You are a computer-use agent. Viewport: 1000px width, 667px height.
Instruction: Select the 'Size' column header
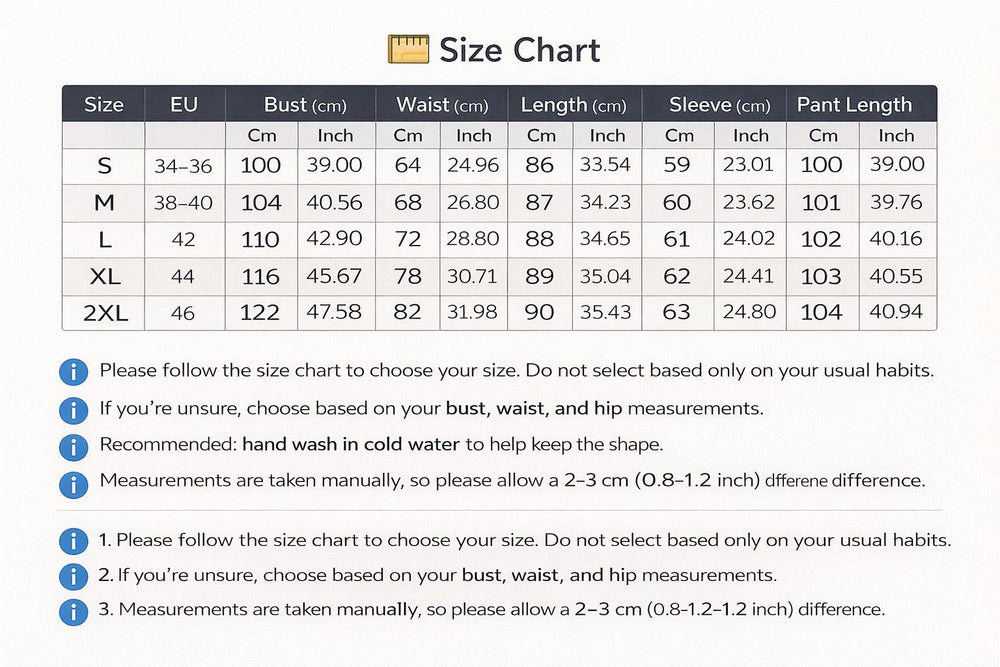pos(104,105)
